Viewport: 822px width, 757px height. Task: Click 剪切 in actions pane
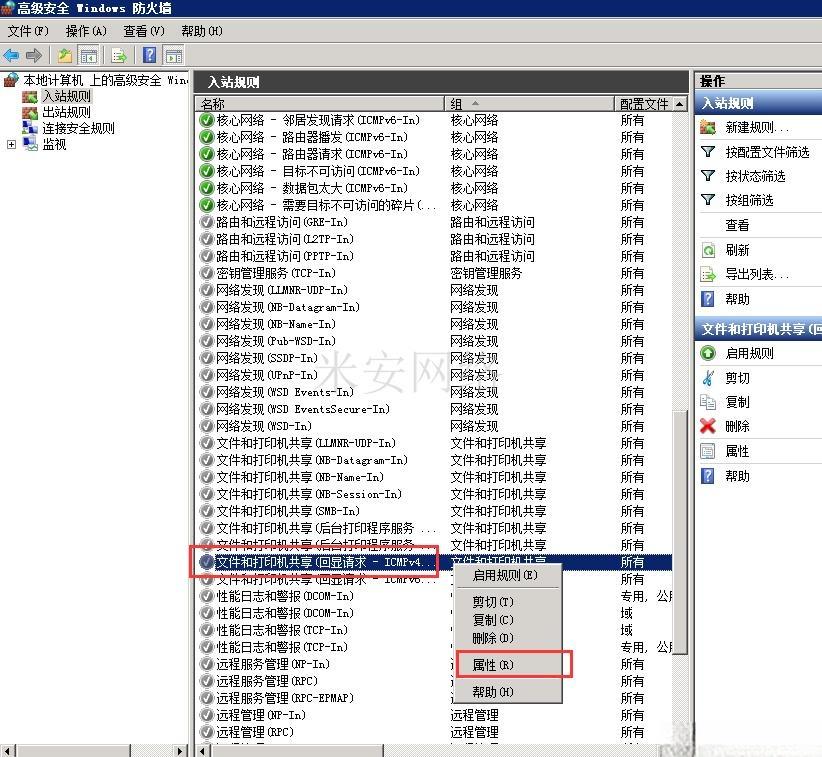[x=737, y=377]
